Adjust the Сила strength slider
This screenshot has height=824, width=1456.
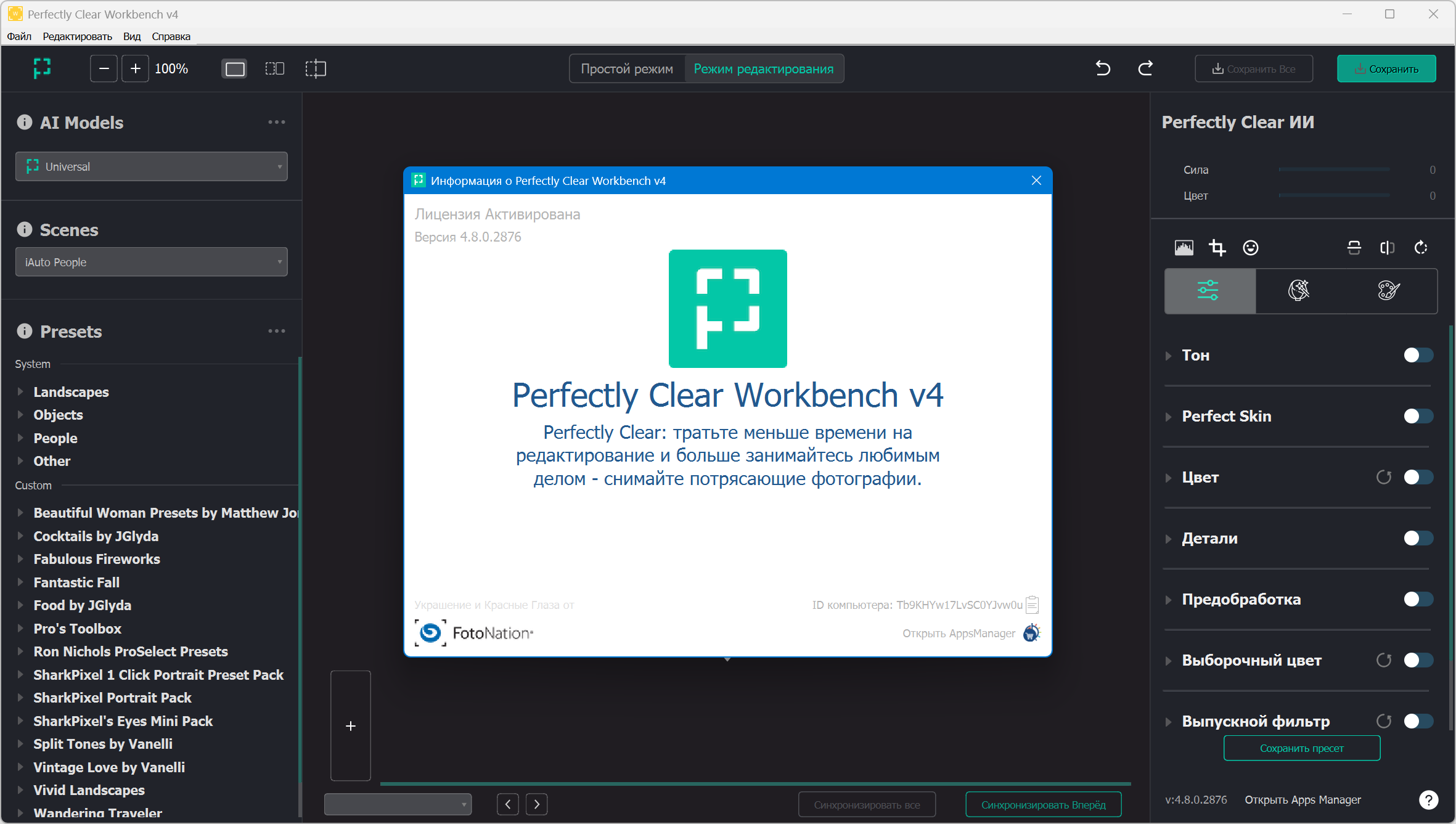point(1334,169)
